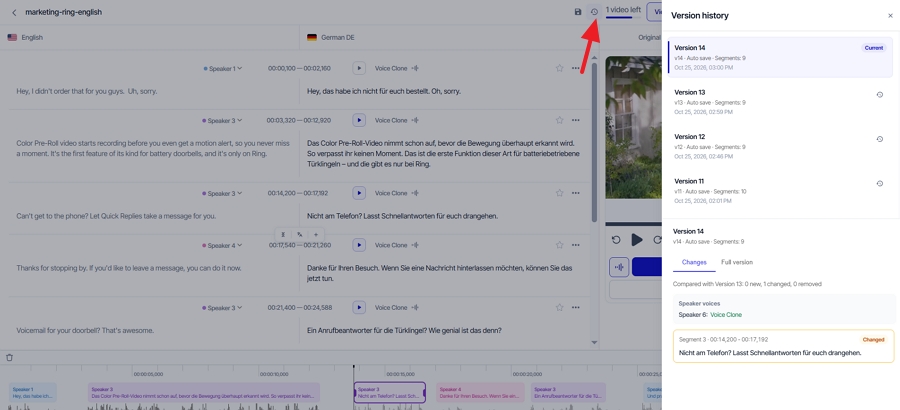Viewport: 900px width, 410px height.
Task: Open version history clock icon in header
Action: [594, 12]
